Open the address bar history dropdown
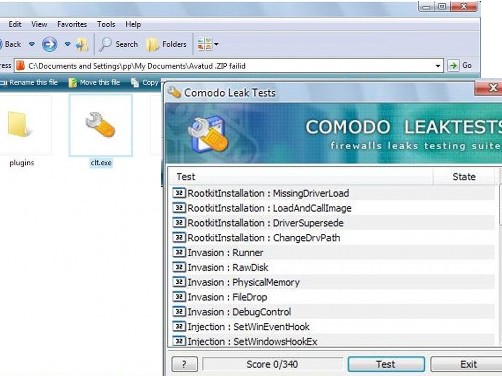 (x=438, y=66)
